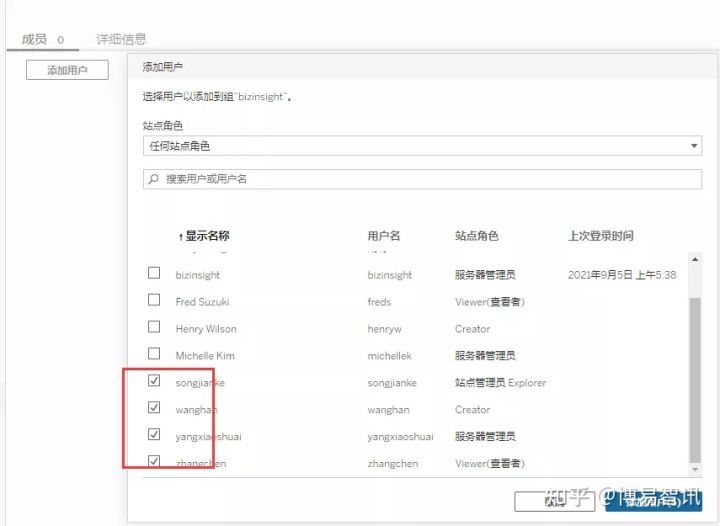Uncheck the songjianke checkbox

154,381
